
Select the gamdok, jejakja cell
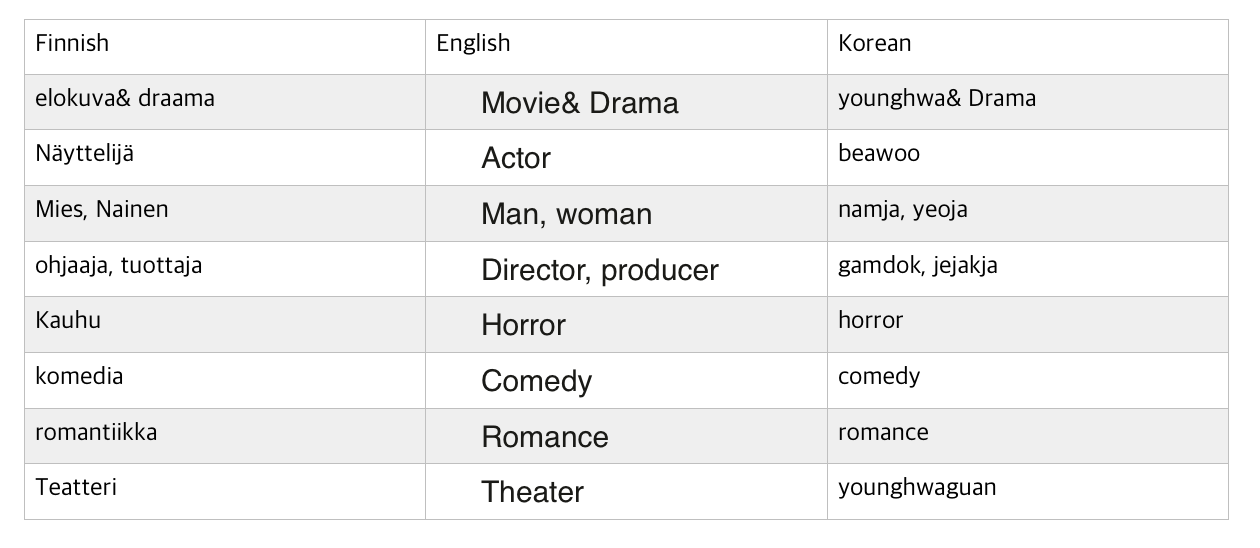click(1028, 269)
